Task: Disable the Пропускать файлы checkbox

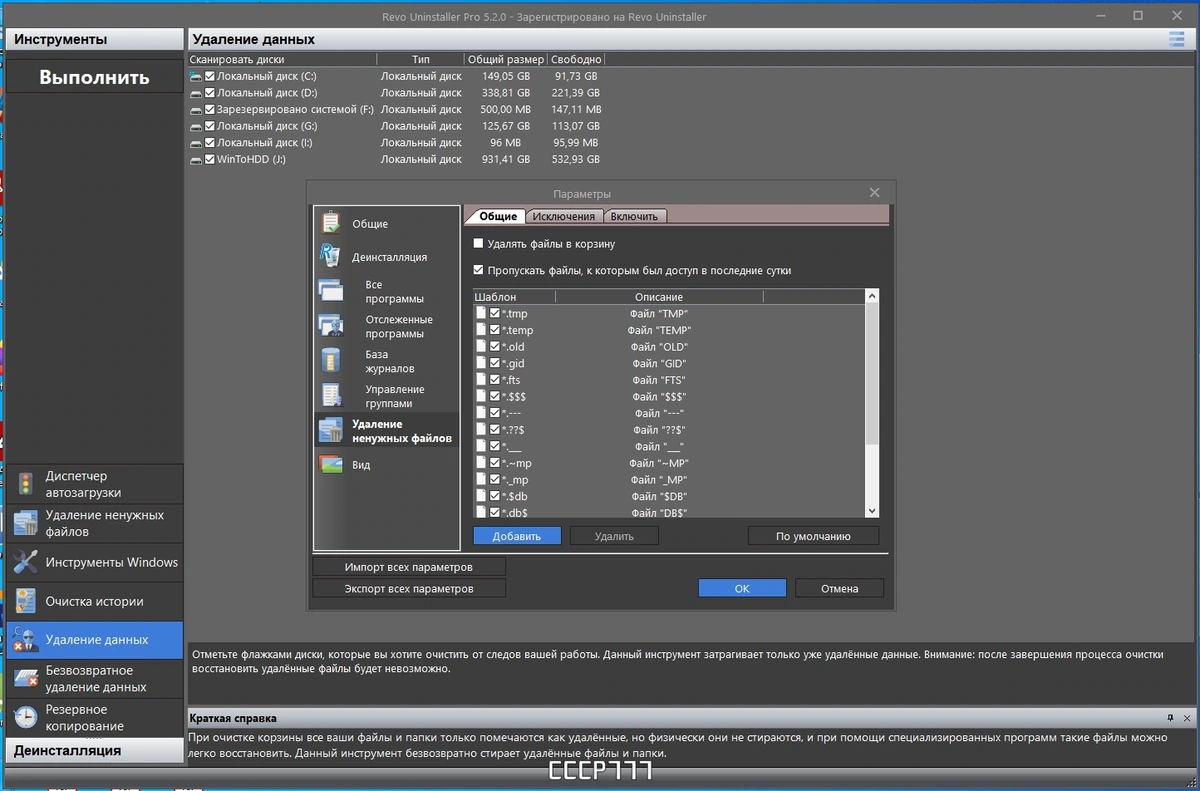Action: 478,270
